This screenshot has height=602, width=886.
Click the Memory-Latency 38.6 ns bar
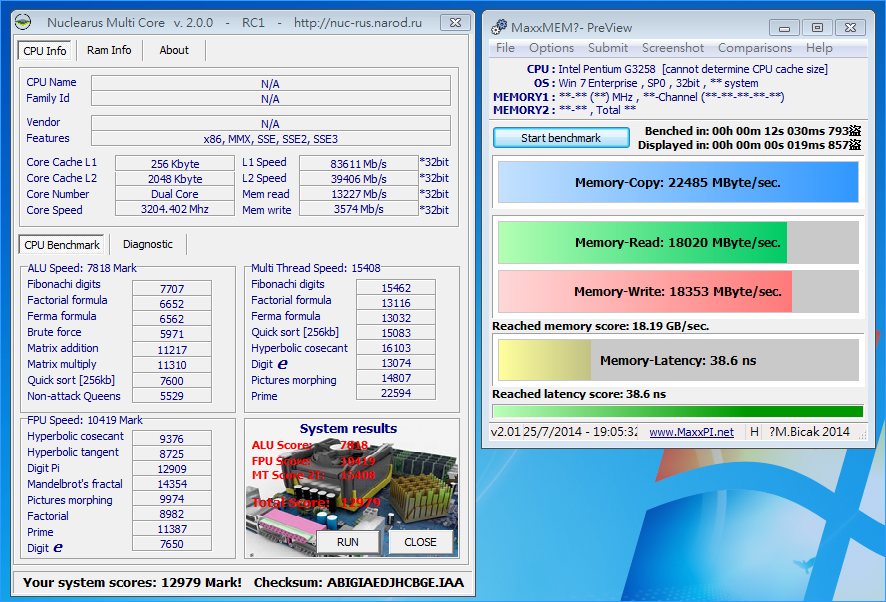(x=678, y=360)
